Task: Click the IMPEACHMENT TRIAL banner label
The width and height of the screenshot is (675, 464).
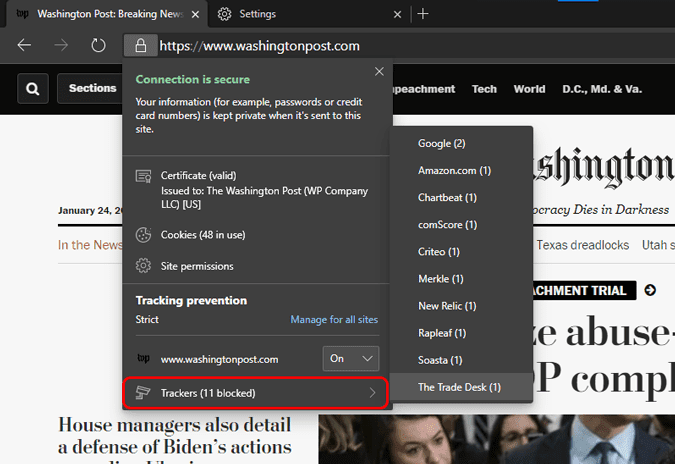Action: coord(584,291)
